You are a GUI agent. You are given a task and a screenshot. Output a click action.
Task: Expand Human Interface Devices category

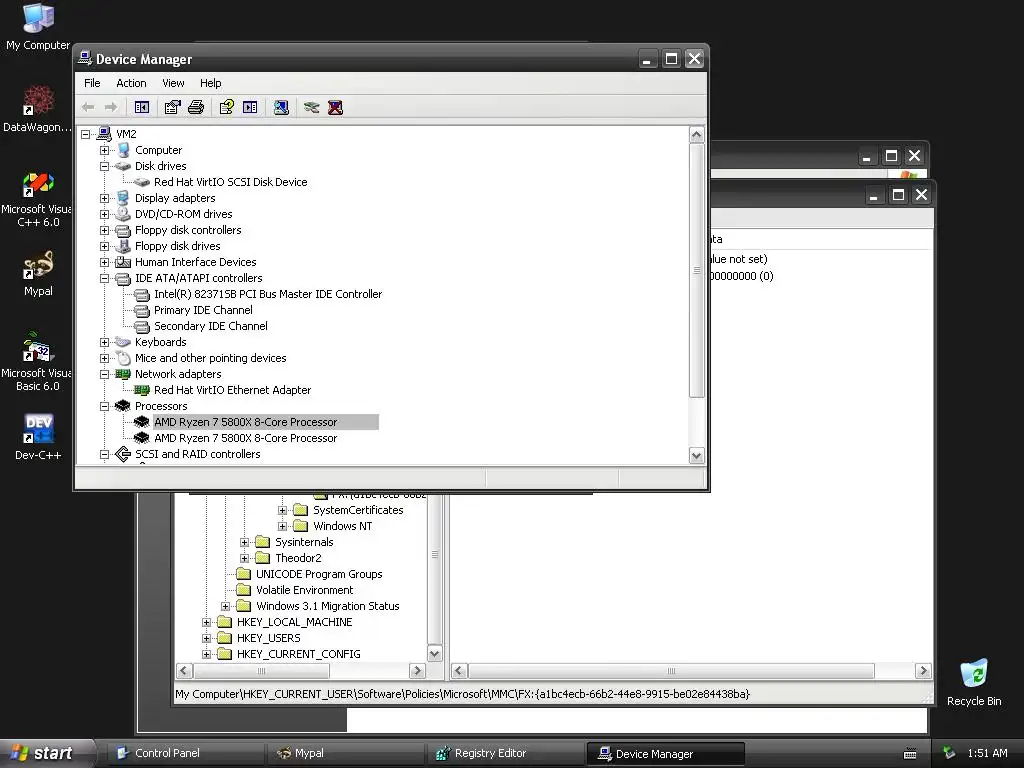[104, 262]
